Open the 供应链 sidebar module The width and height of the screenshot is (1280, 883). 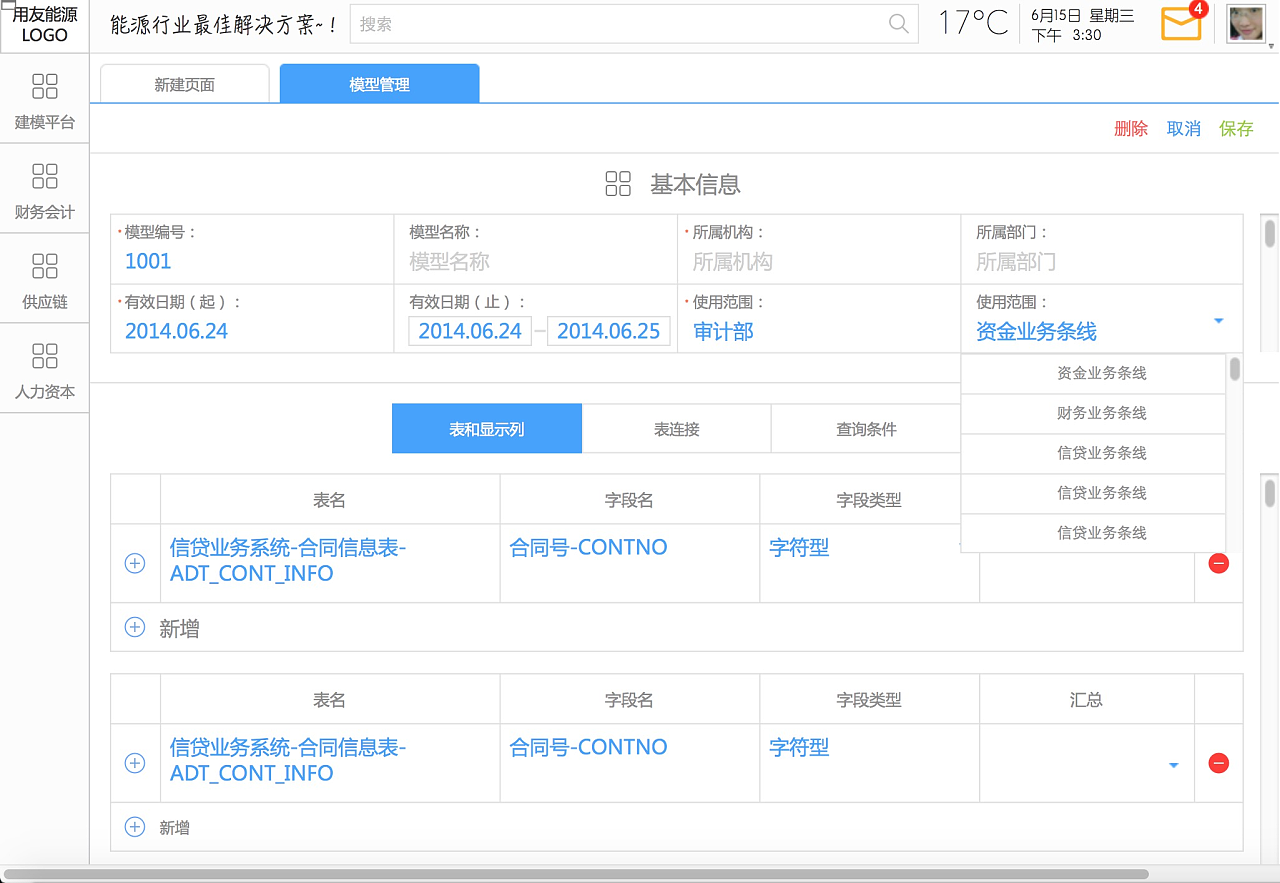pyautogui.click(x=45, y=280)
